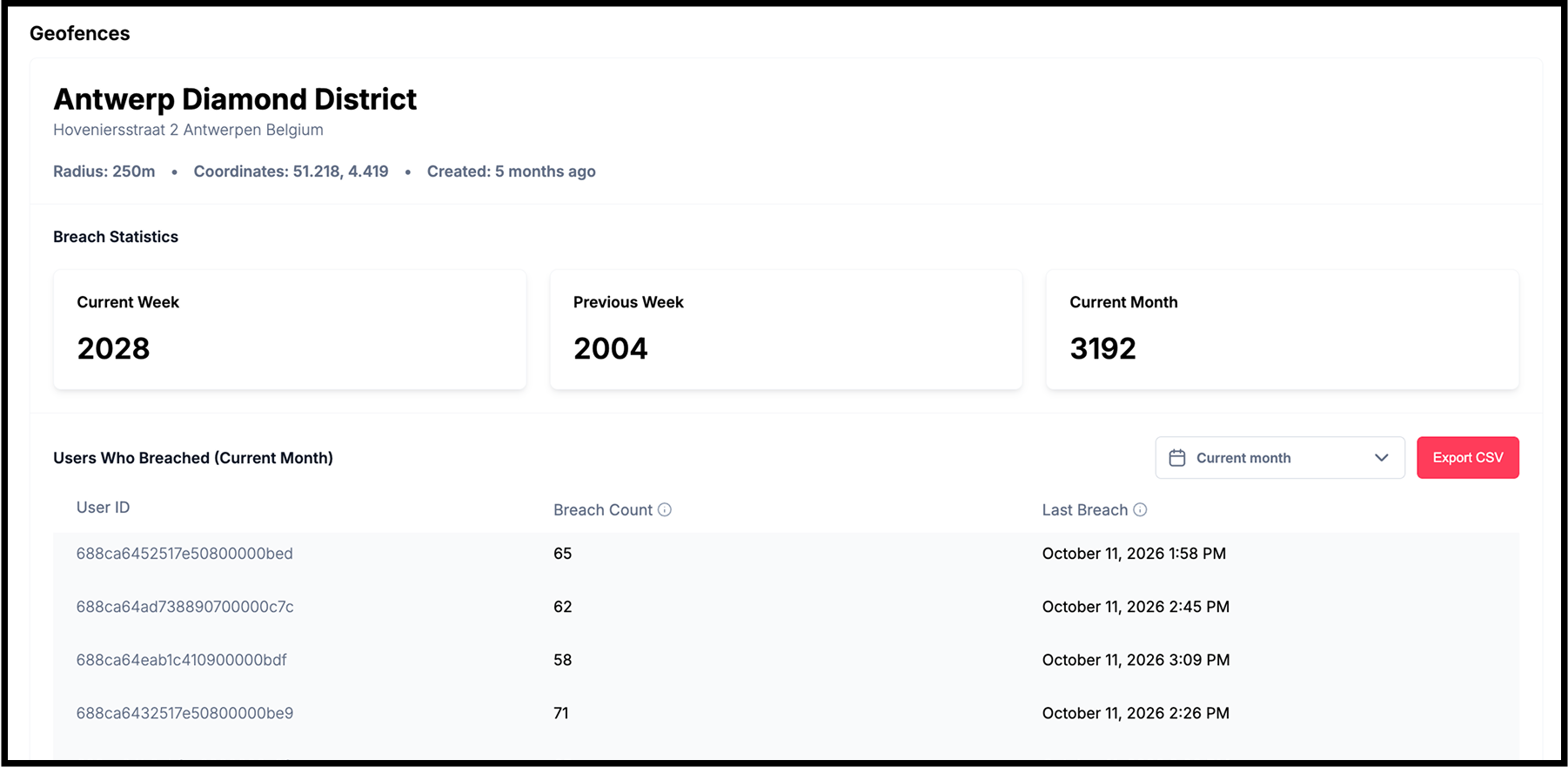
Task: Select user ID 688ca6432517e50800000be9
Action: 185,713
